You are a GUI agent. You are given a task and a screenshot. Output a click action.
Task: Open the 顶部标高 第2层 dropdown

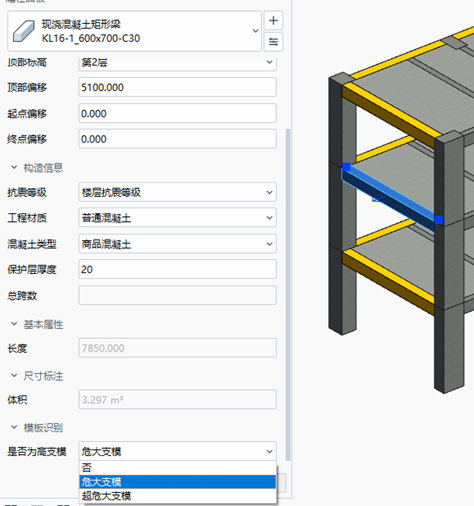[x=177, y=63]
